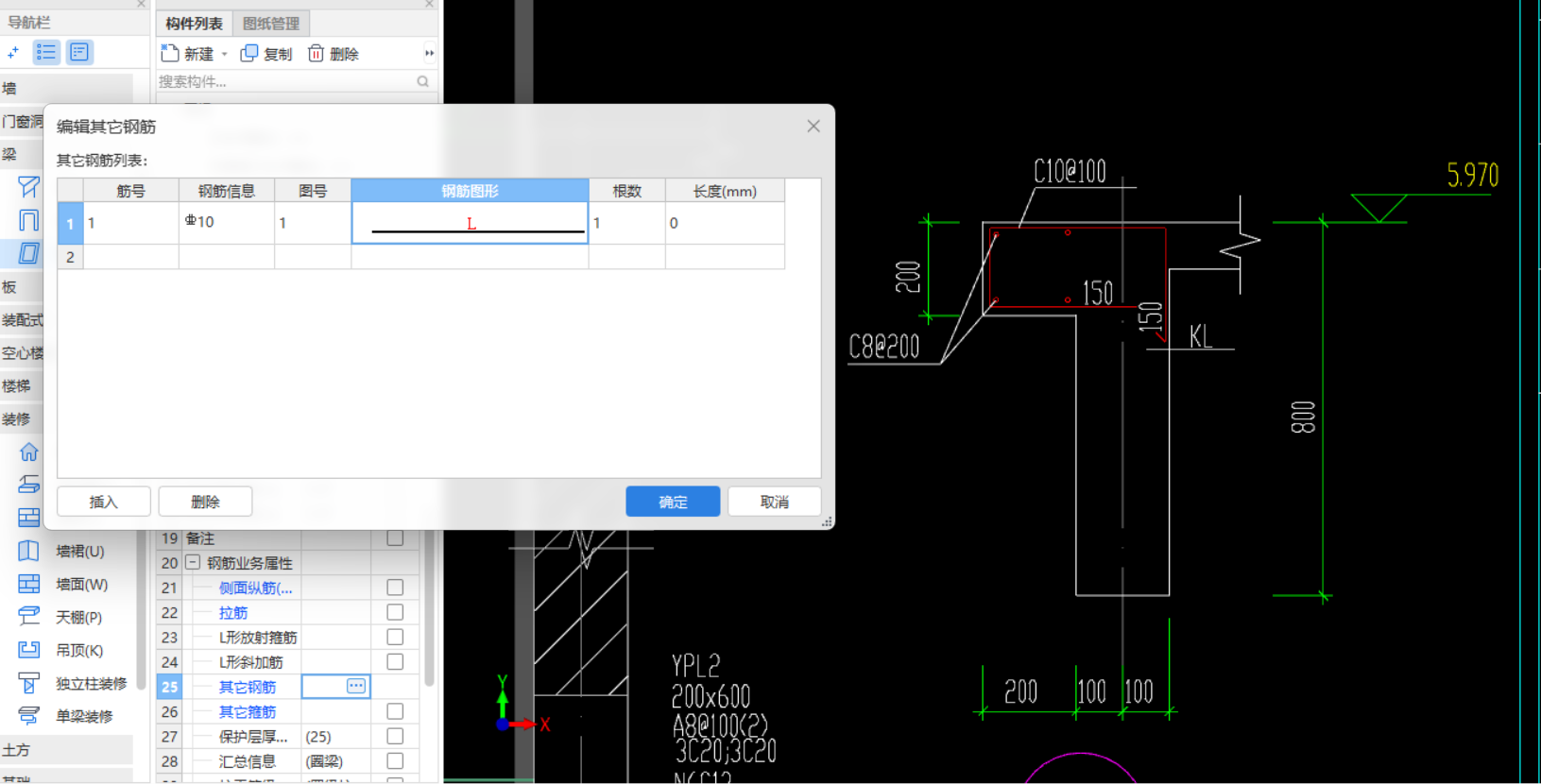Toggle checkbox in 保护层厚 row
Screen dimensions: 1541x784
pos(395,736)
